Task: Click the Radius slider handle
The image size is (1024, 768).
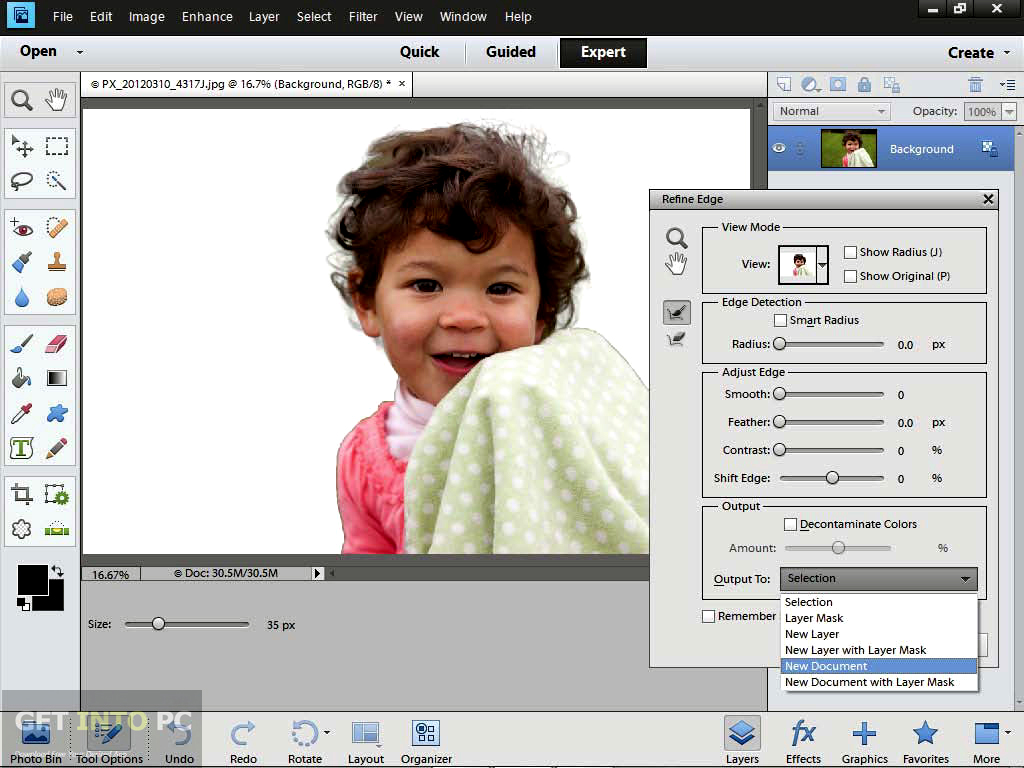Action: pos(780,344)
